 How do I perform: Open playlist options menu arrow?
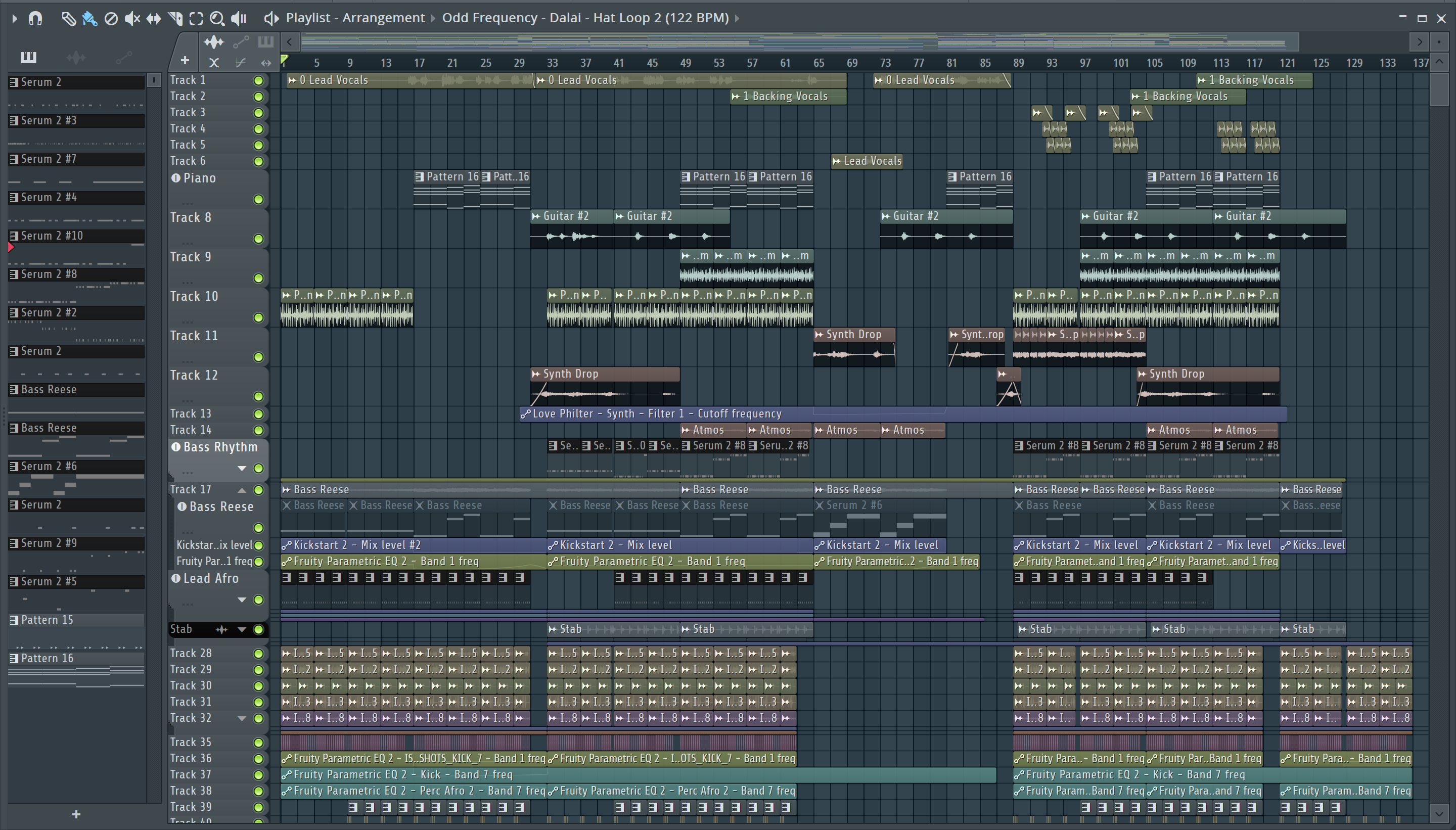[15, 18]
